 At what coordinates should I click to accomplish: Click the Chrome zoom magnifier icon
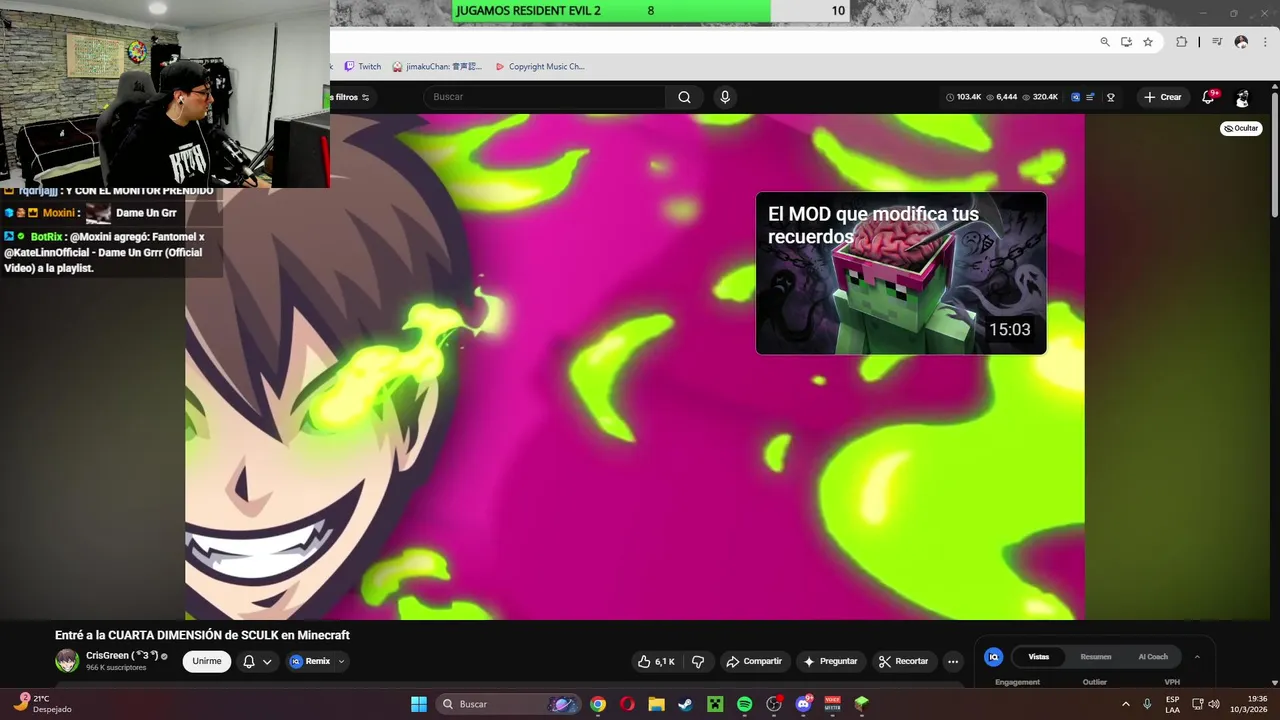[1105, 42]
